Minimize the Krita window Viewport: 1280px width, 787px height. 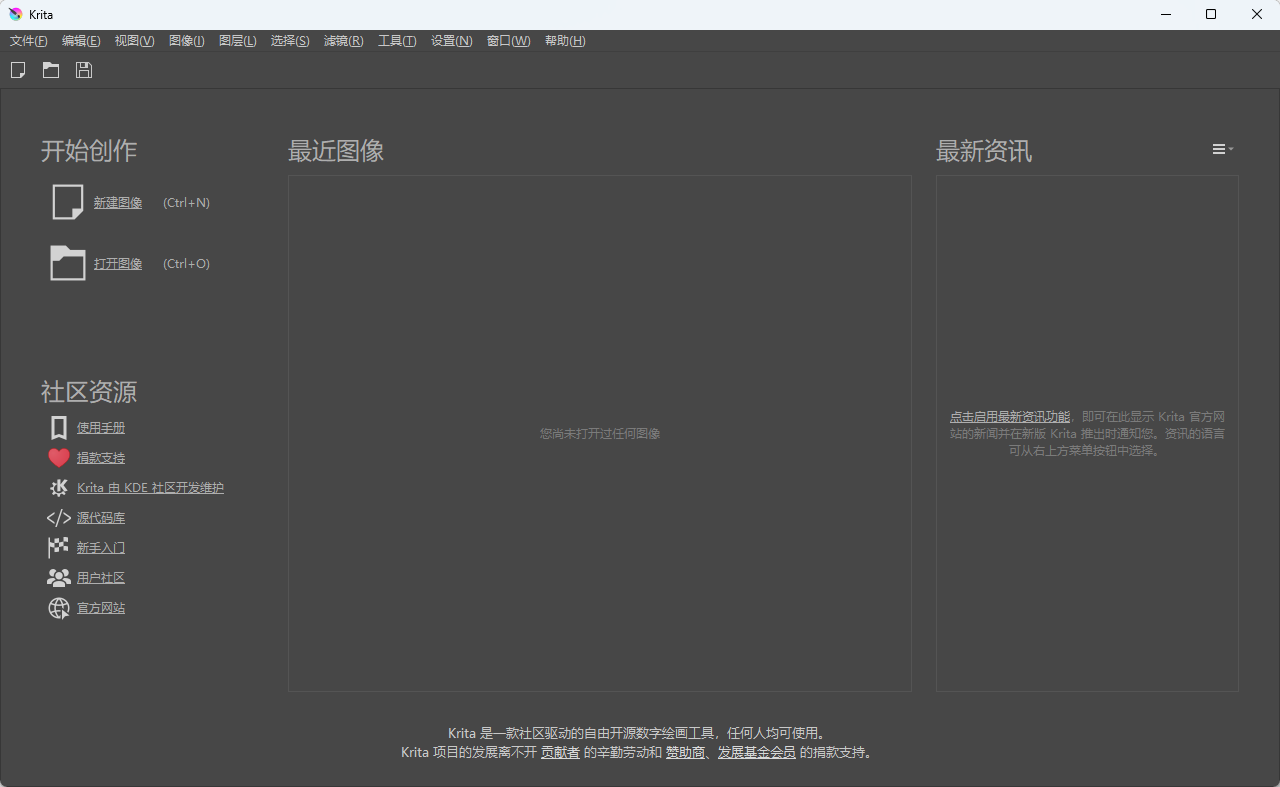coord(1166,14)
